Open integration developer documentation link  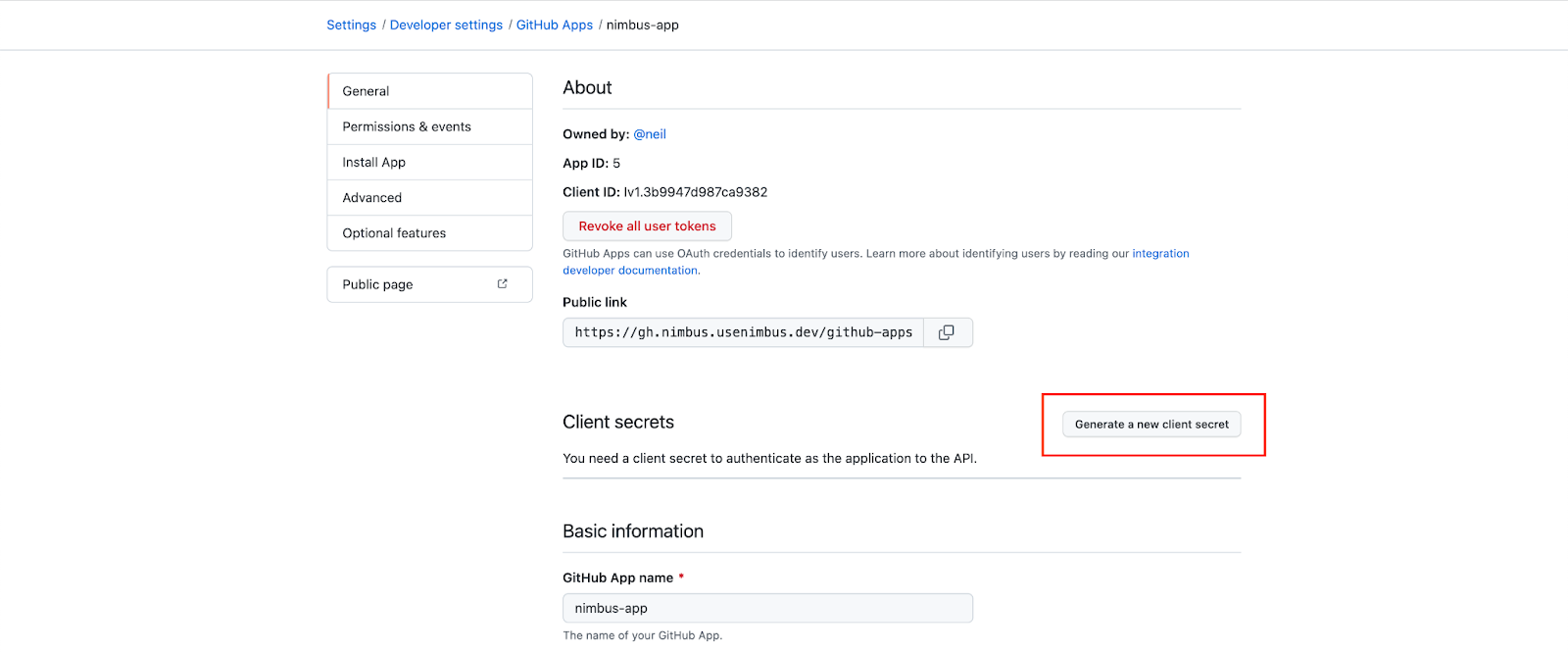pos(1161,254)
